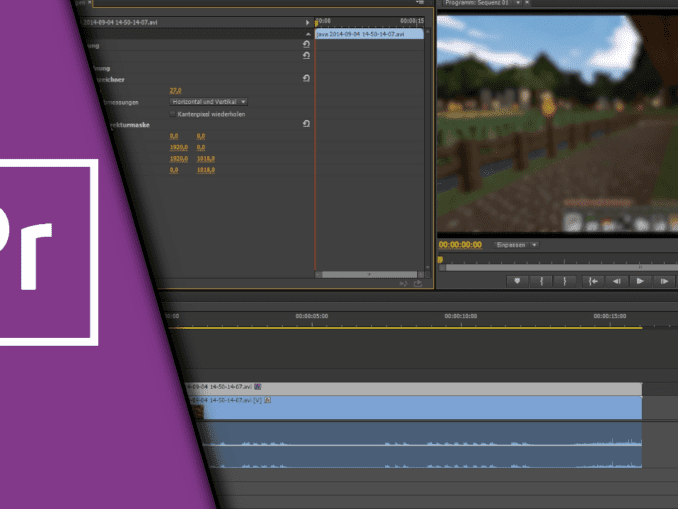Open the Horizontal und Vertikal dropdown
Image resolution: width=678 pixels, height=509 pixels.
coord(209,101)
